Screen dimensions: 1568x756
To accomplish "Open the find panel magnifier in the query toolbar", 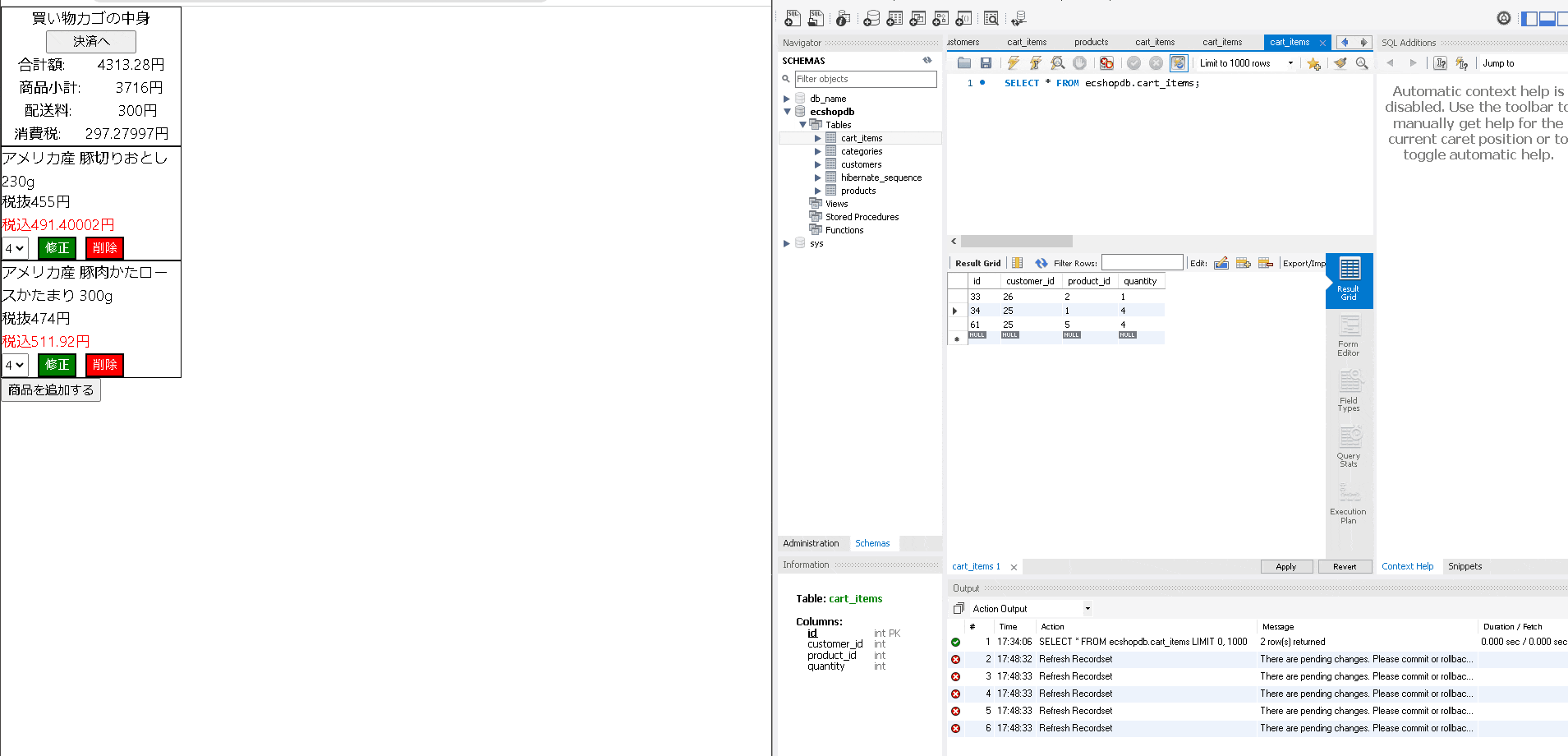I will tap(1362, 63).
